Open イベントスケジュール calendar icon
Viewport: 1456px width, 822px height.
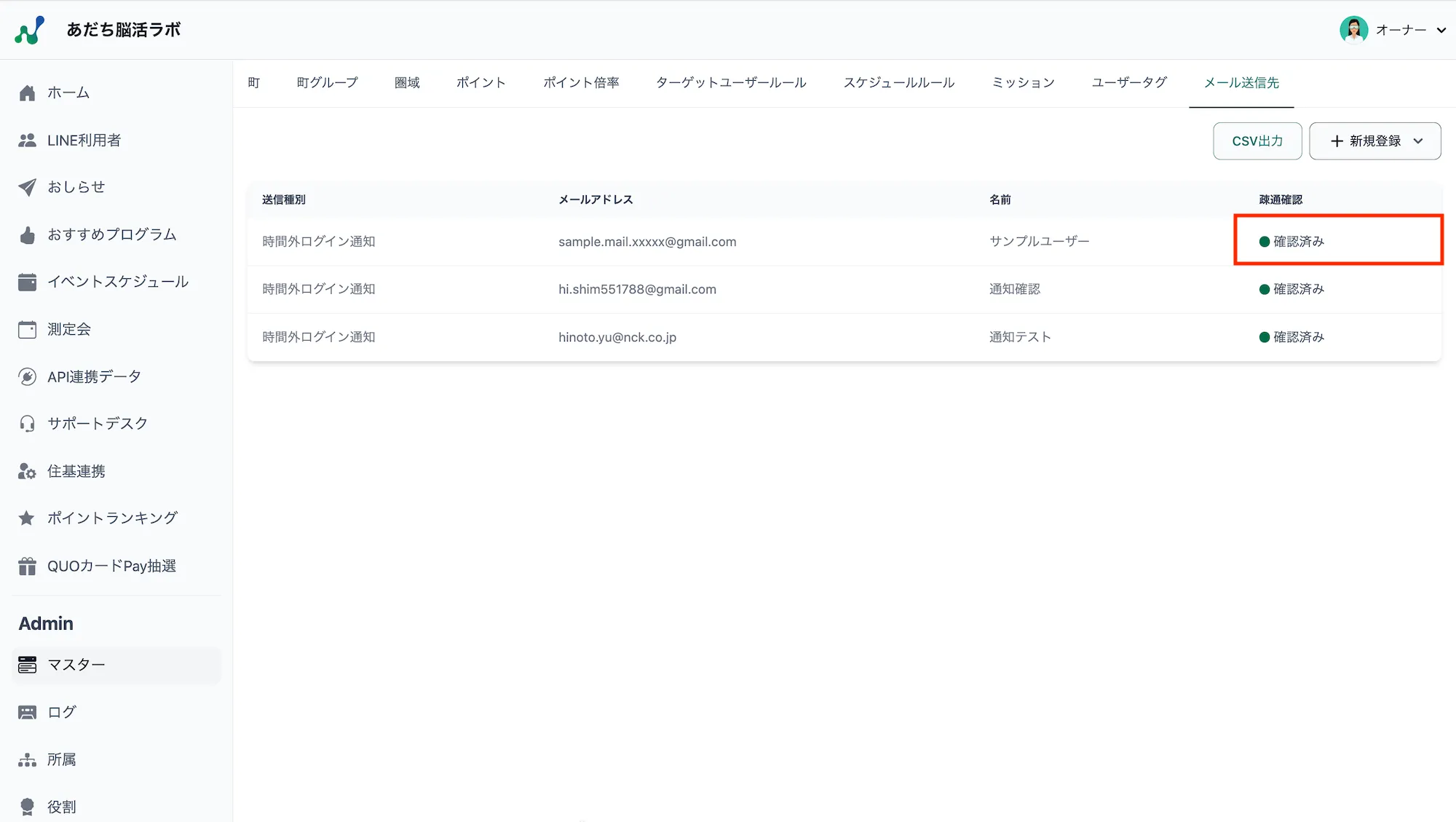click(27, 282)
